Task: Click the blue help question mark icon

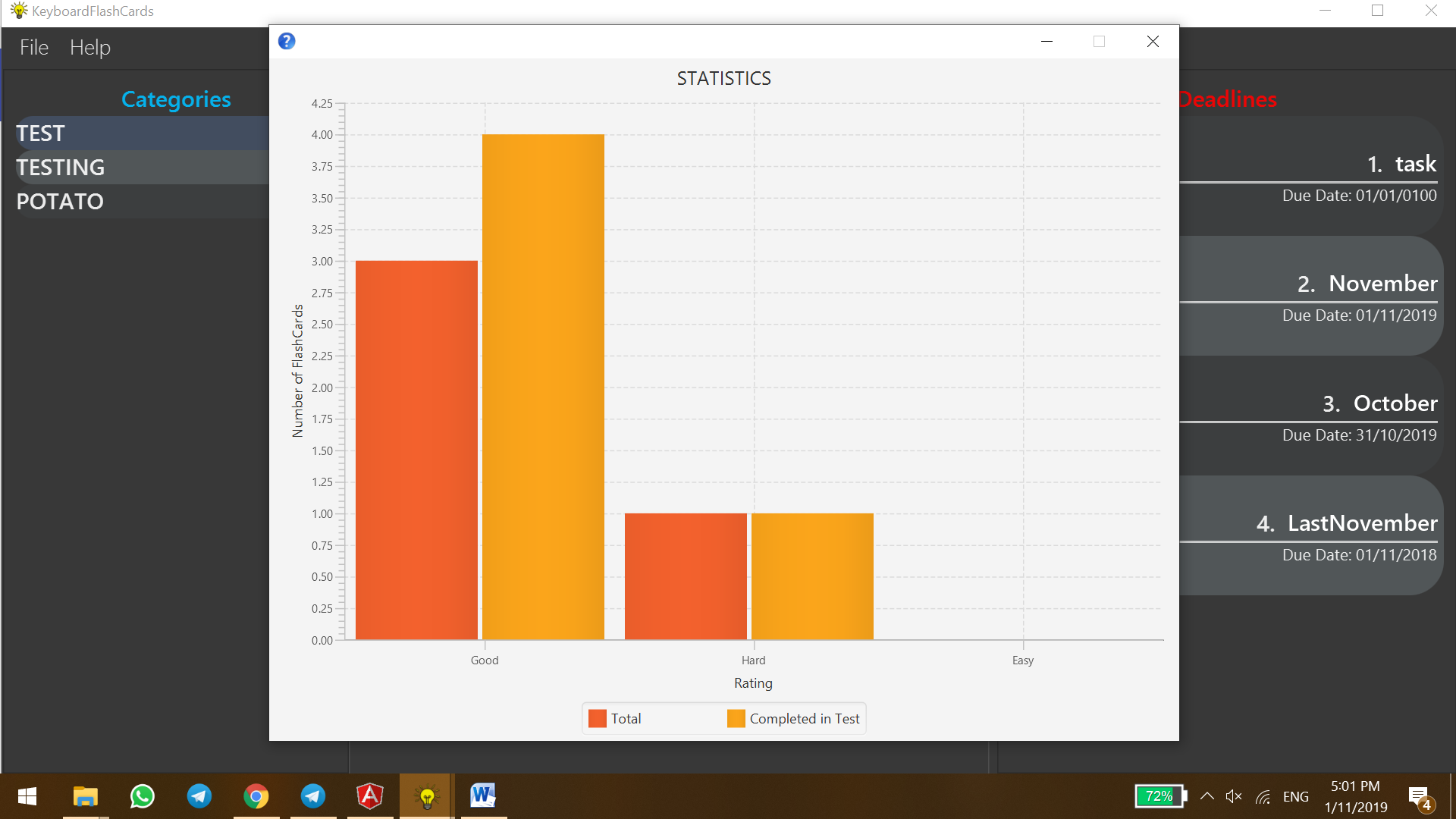Action: point(287,41)
